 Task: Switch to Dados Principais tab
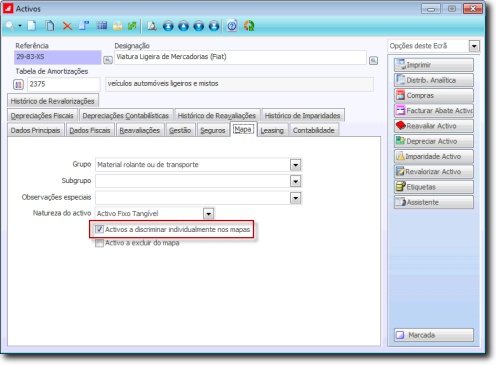click(x=35, y=130)
